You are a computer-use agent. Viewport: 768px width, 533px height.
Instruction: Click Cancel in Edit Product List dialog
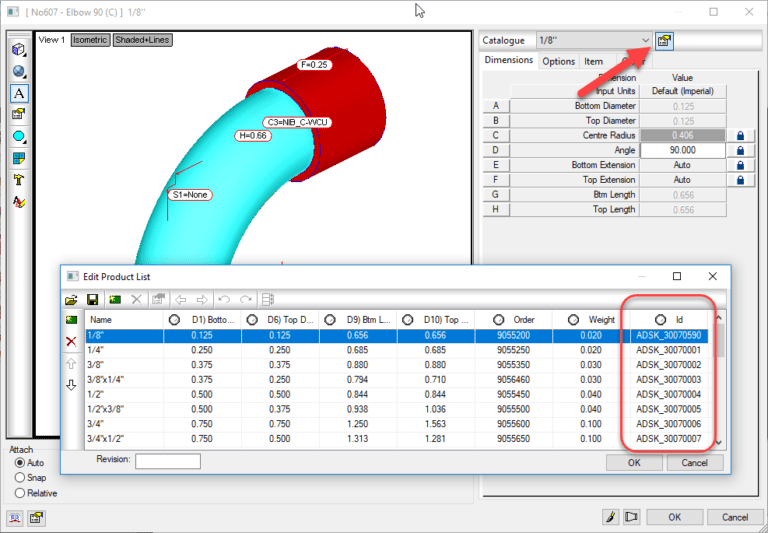(x=695, y=462)
